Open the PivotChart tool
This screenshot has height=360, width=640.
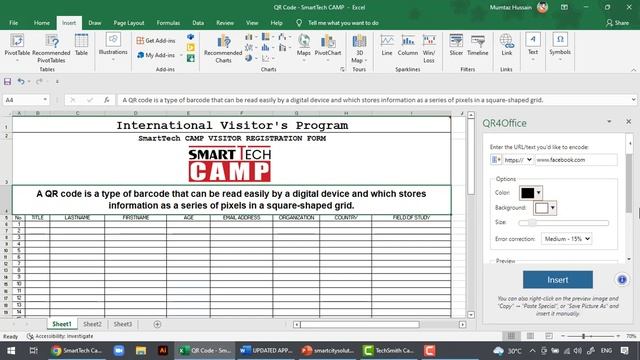tap(328, 48)
